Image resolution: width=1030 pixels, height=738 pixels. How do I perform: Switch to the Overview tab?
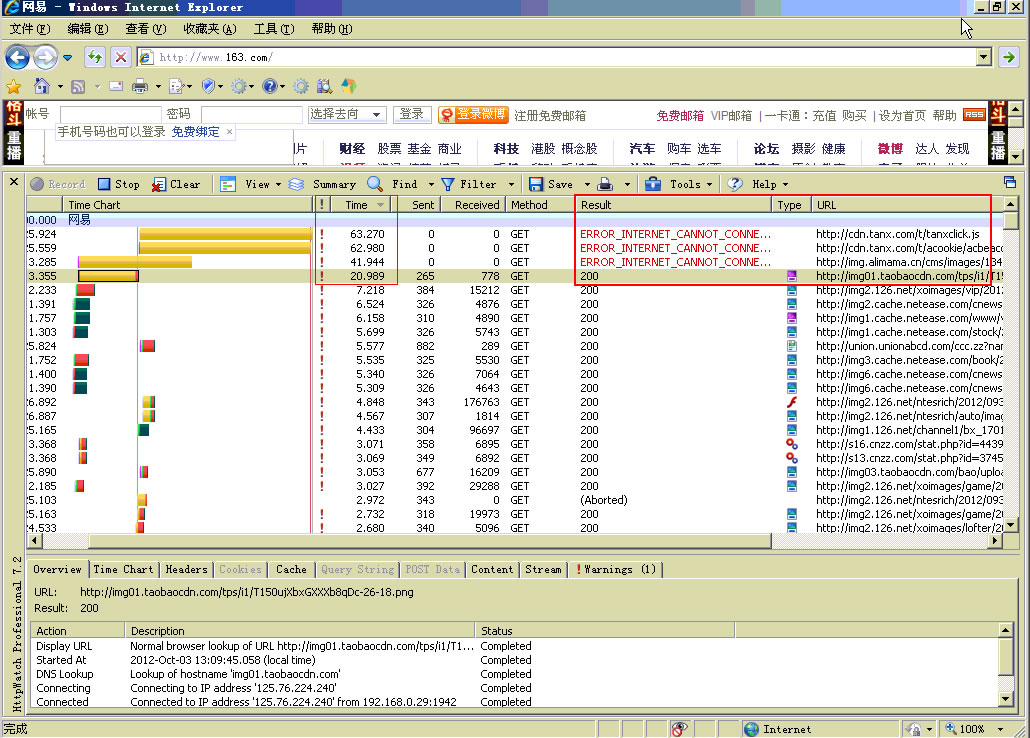[x=57, y=569]
